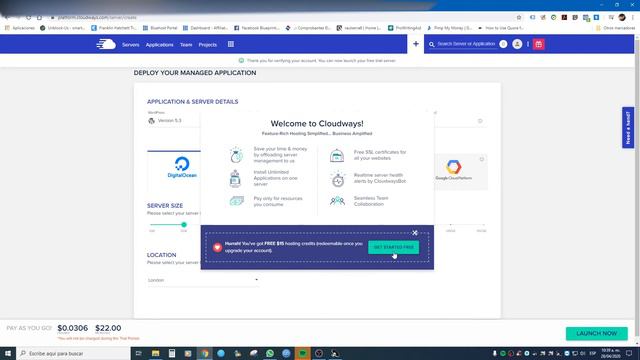Open the WordPress version dropdown
640x360 pixels.
point(175,120)
